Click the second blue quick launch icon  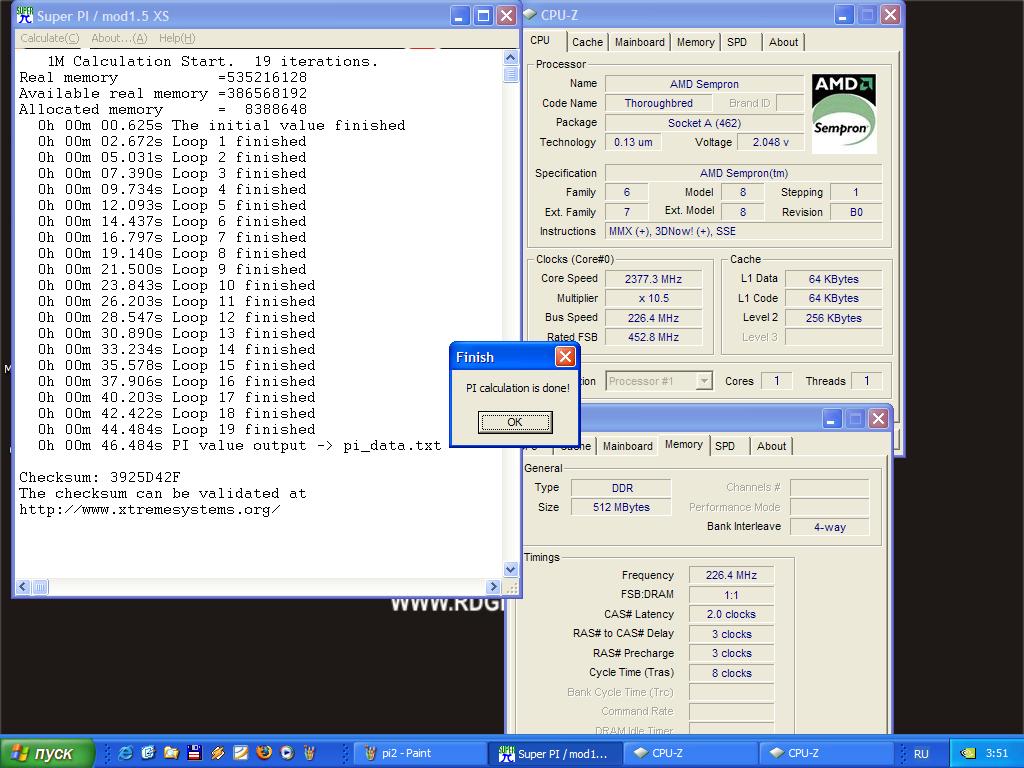coord(148,753)
